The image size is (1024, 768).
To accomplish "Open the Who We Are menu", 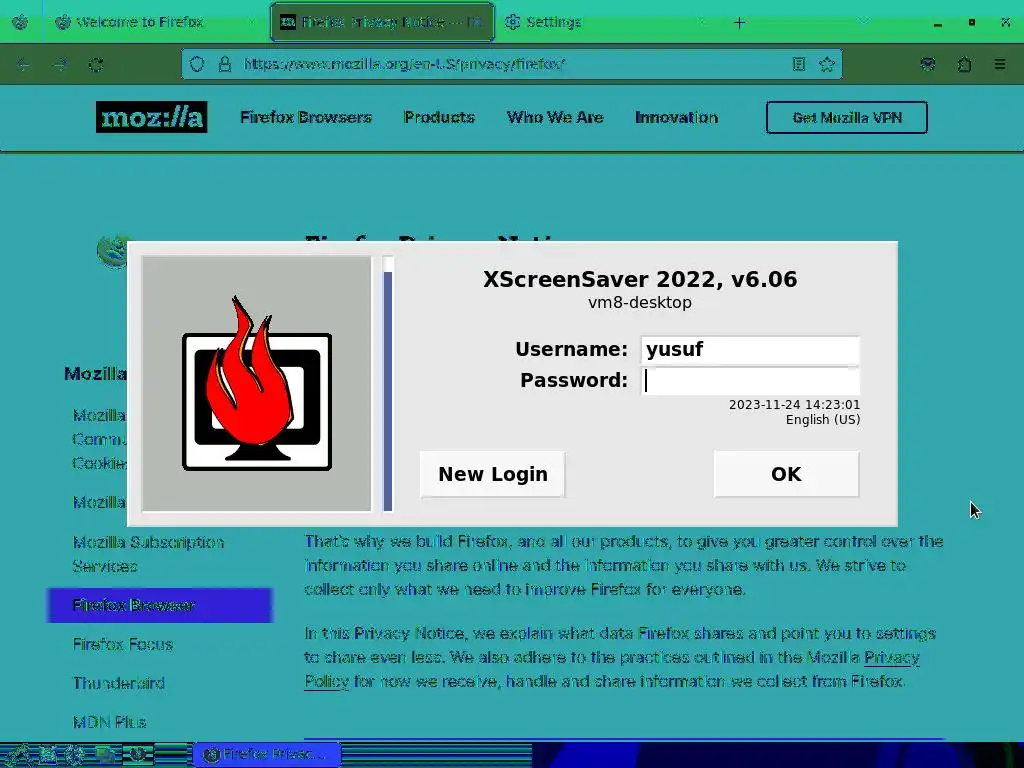I will [x=555, y=118].
